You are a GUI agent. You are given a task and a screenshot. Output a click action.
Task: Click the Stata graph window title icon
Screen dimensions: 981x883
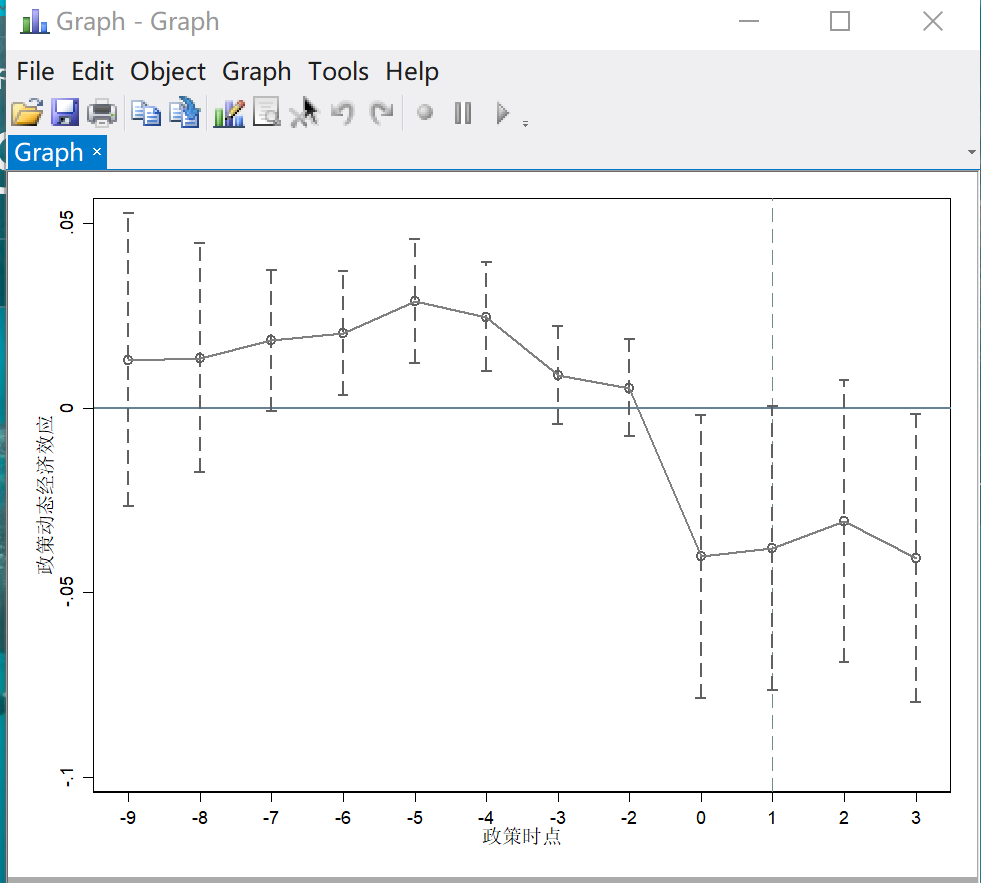34,22
